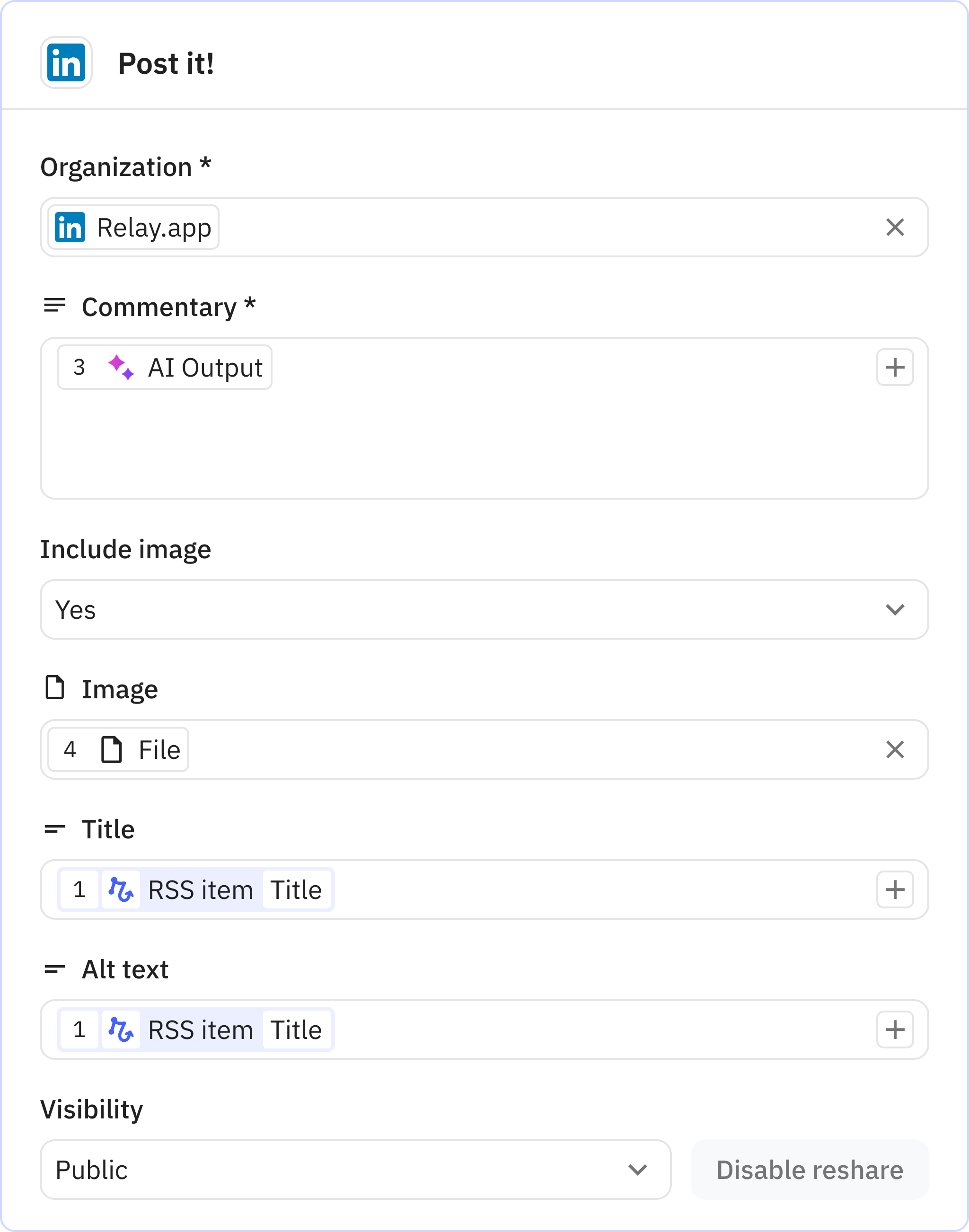Click the Include image chevron arrow
The width and height of the screenshot is (969, 1232).
[x=895, y=609]
